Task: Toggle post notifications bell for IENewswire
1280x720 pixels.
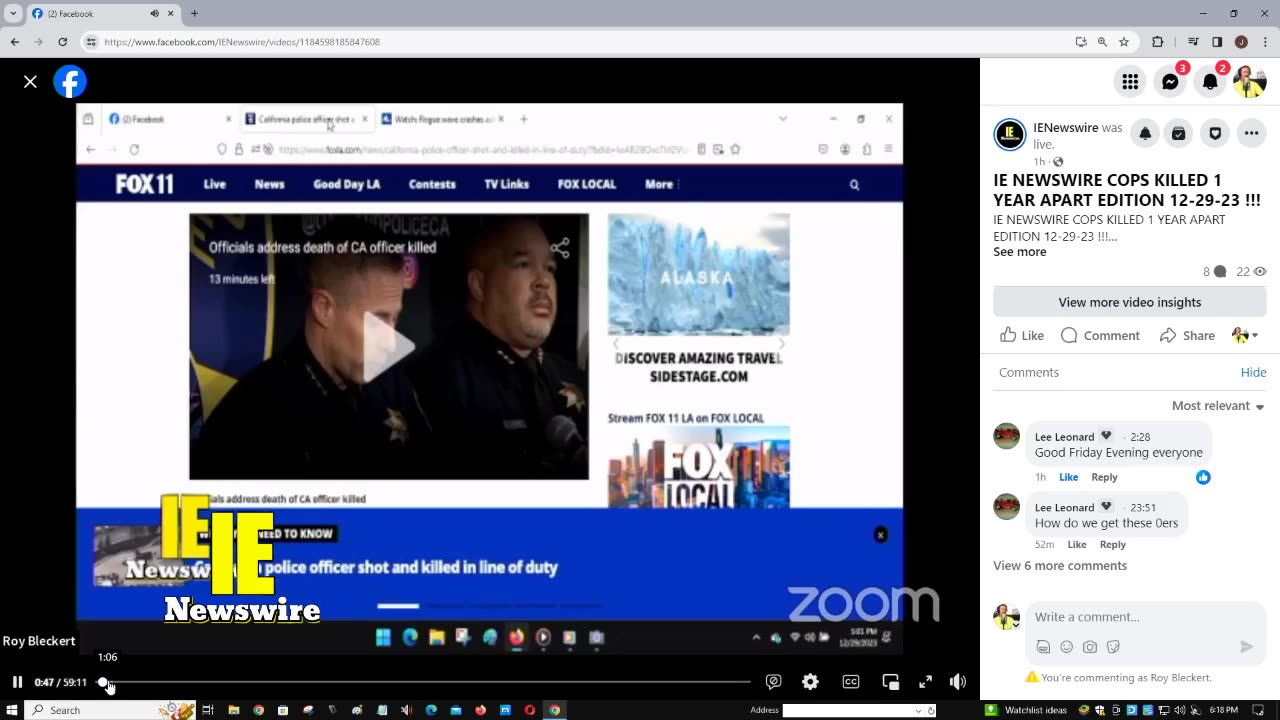Action: coord(1145,133)
